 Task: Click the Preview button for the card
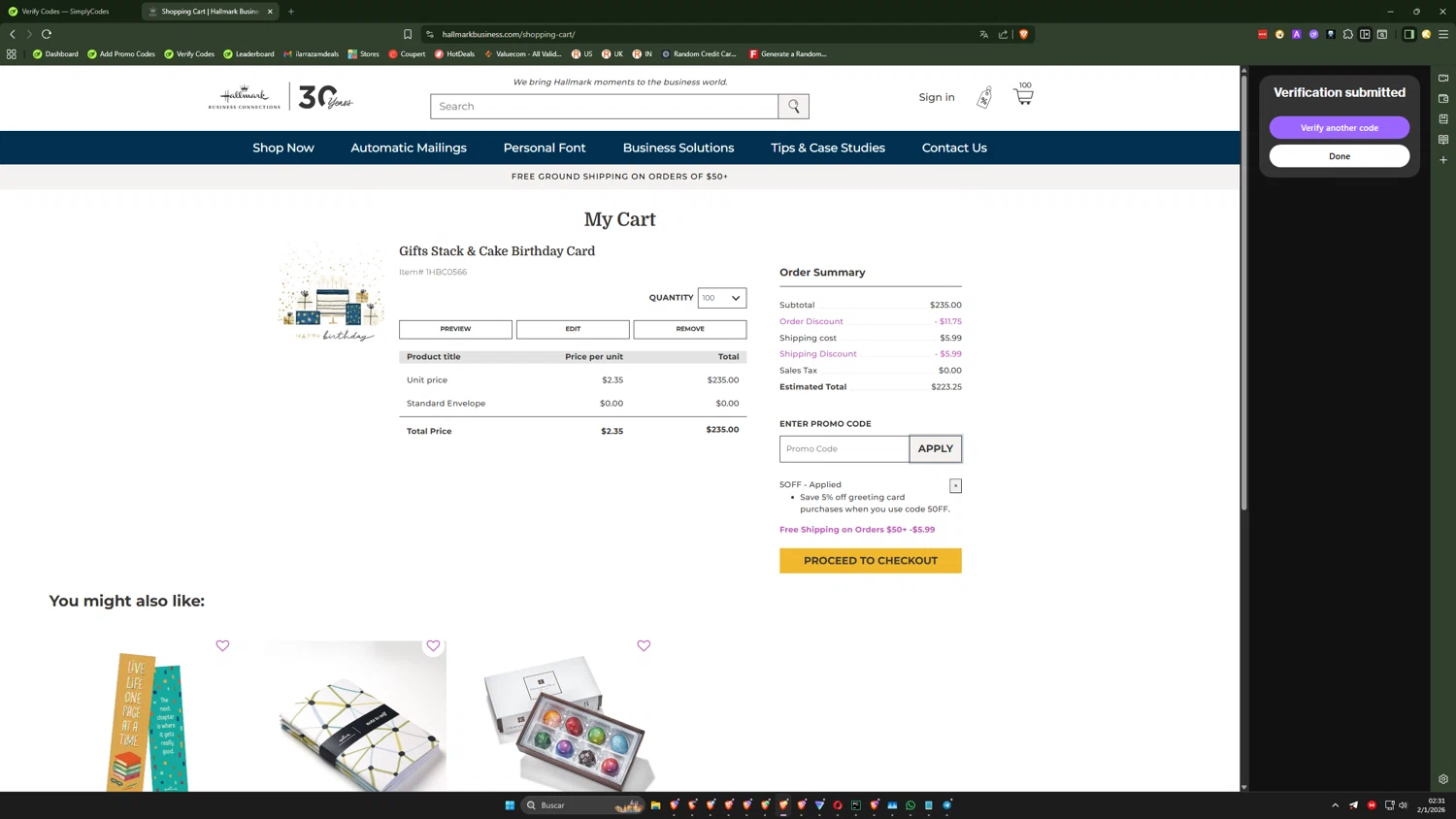click(455, 329)
